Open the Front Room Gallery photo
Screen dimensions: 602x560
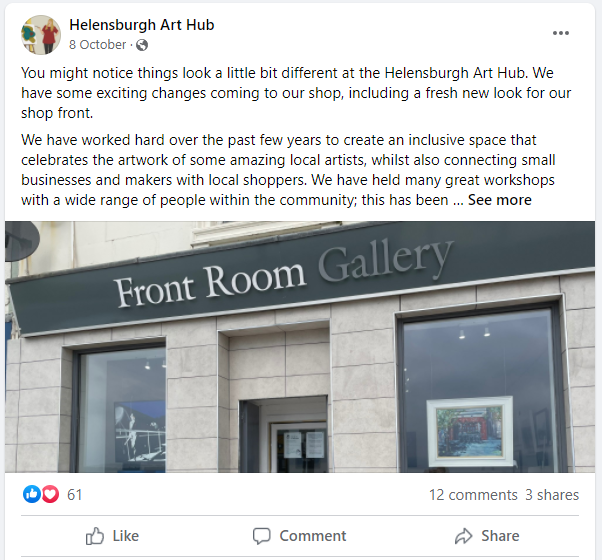[x=300, y=347]
